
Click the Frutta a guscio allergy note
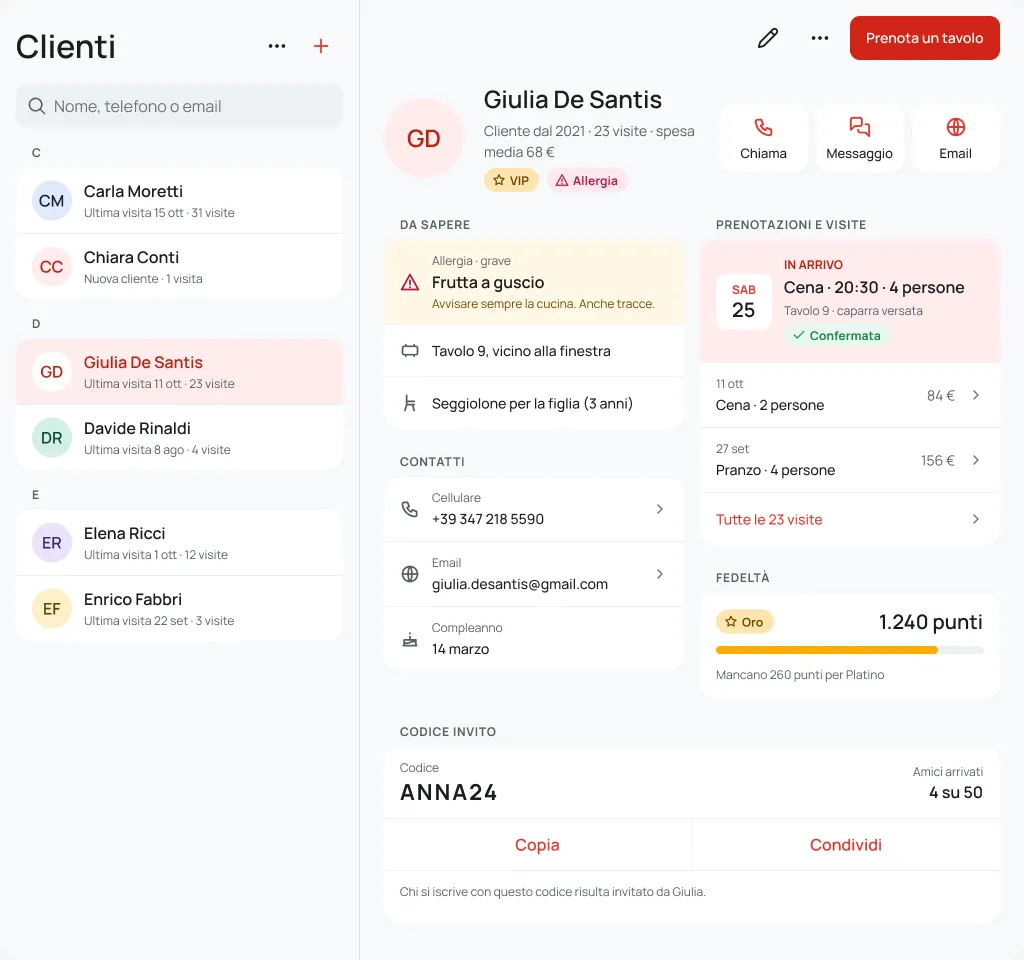(534, 283)
